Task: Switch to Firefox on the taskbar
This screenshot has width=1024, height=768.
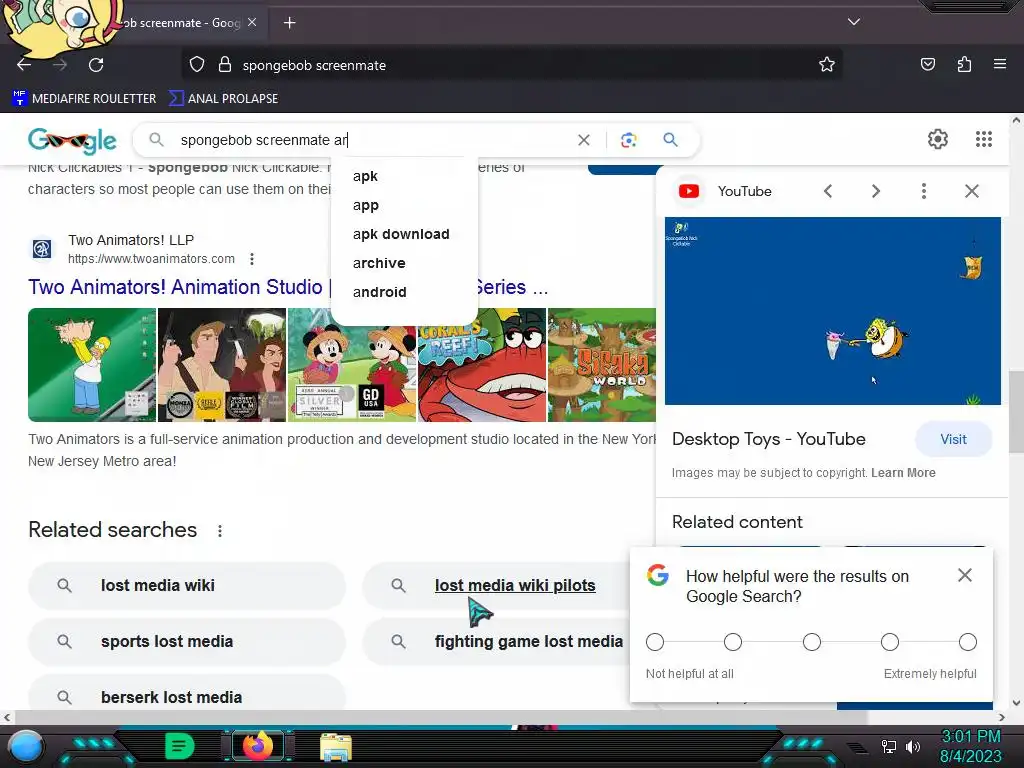Action: click(x=258, y=746)
